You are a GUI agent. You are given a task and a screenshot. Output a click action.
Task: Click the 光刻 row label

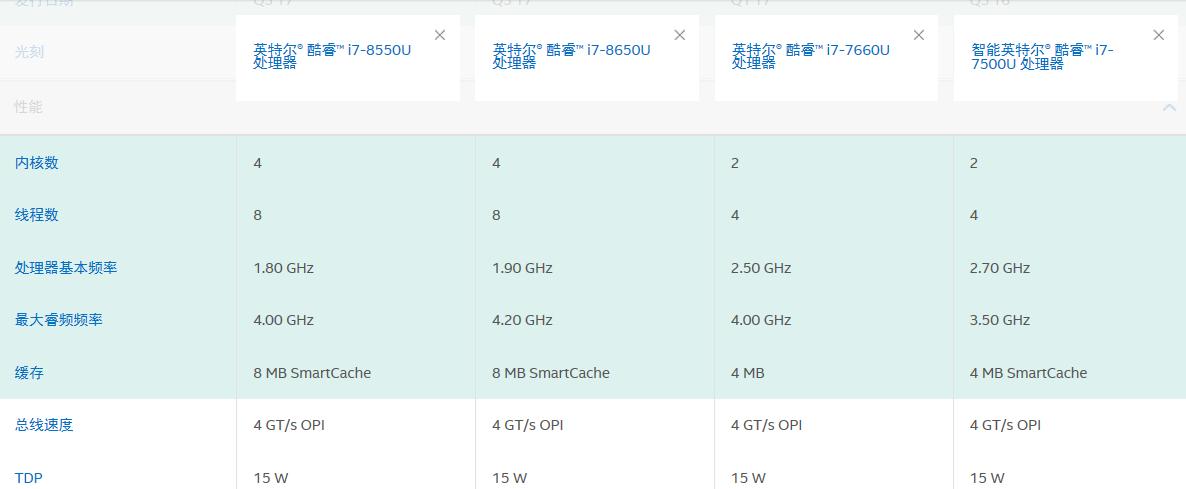coord(29,52)
